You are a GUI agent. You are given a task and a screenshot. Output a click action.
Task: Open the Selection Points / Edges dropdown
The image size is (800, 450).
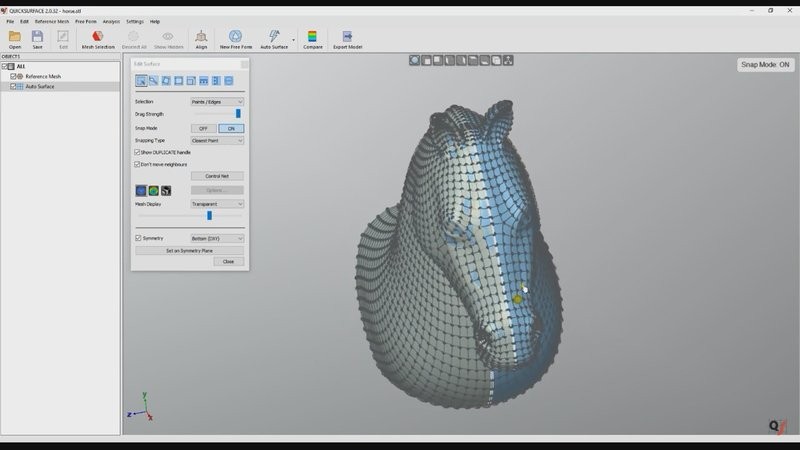pyautogui.click(x=217, y=102)
